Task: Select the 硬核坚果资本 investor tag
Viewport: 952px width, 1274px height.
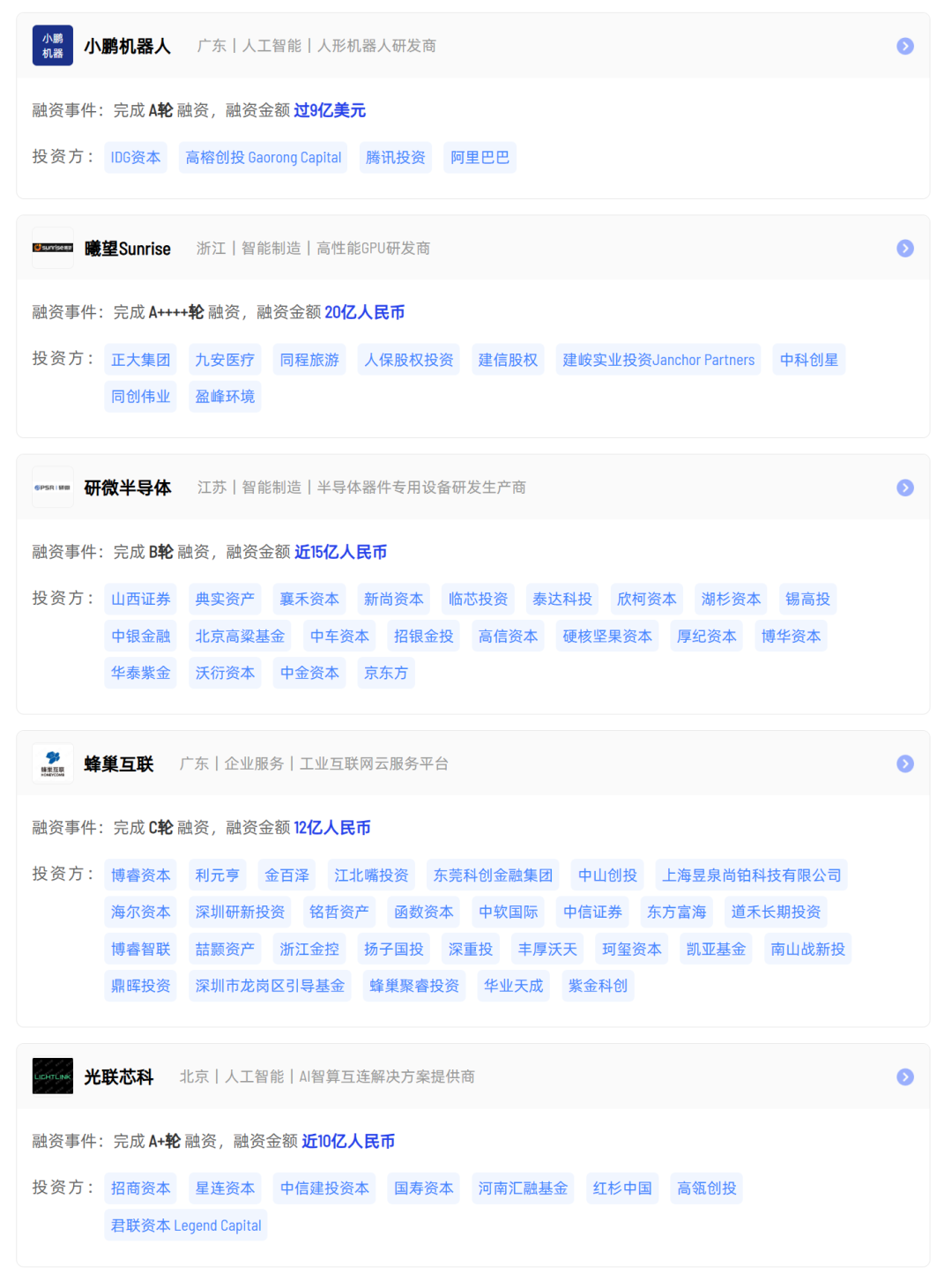Action: pos(607,637)
